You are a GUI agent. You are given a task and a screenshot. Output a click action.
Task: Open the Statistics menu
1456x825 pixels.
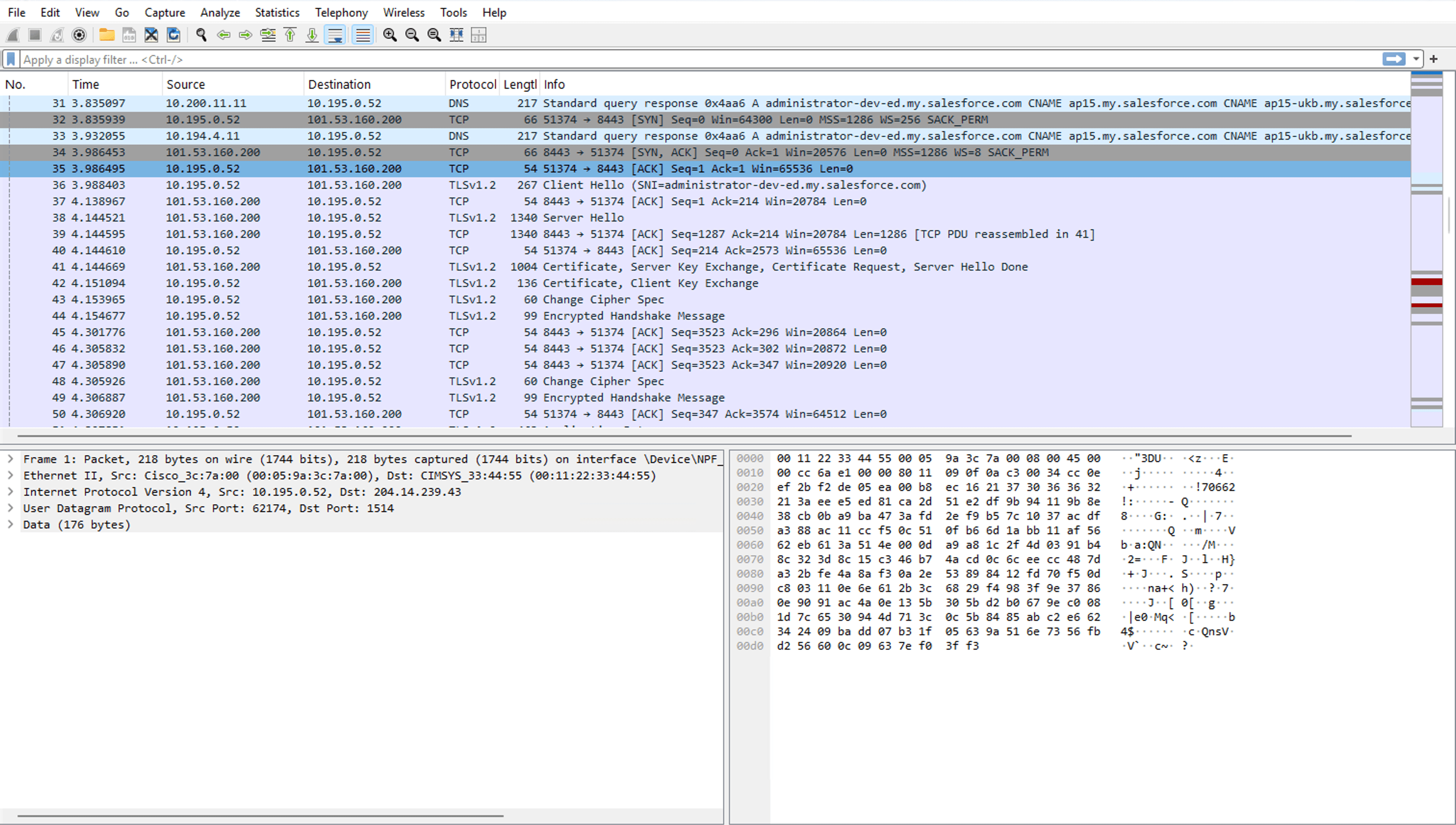click(x=276, y=12)
